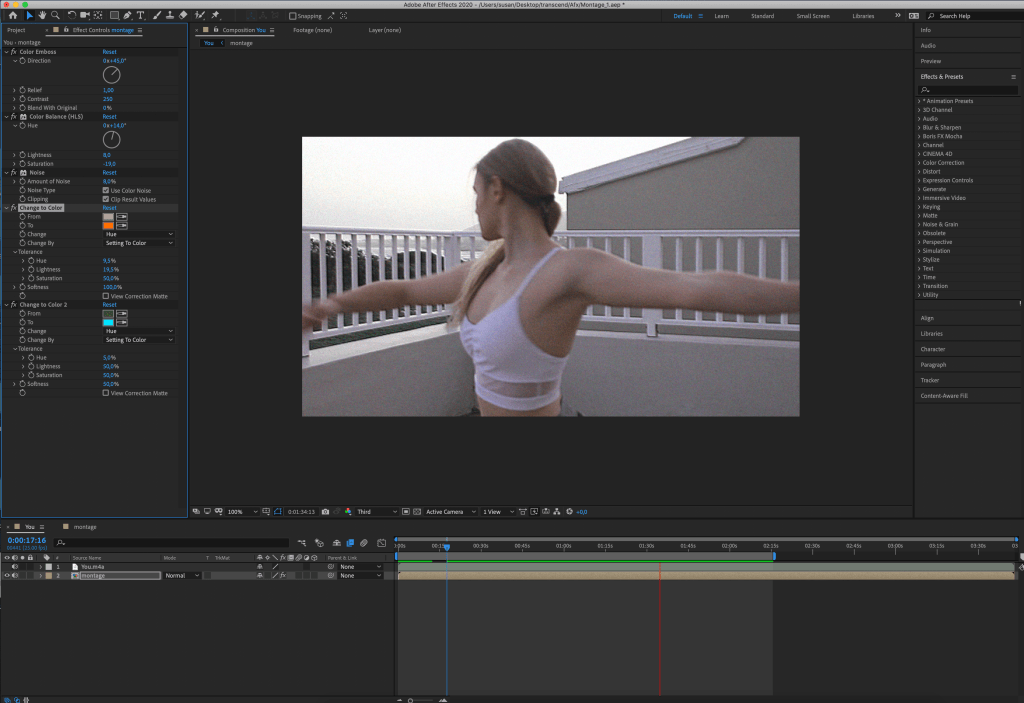Click the snapshot camera icon below viewer

(325, 512)
